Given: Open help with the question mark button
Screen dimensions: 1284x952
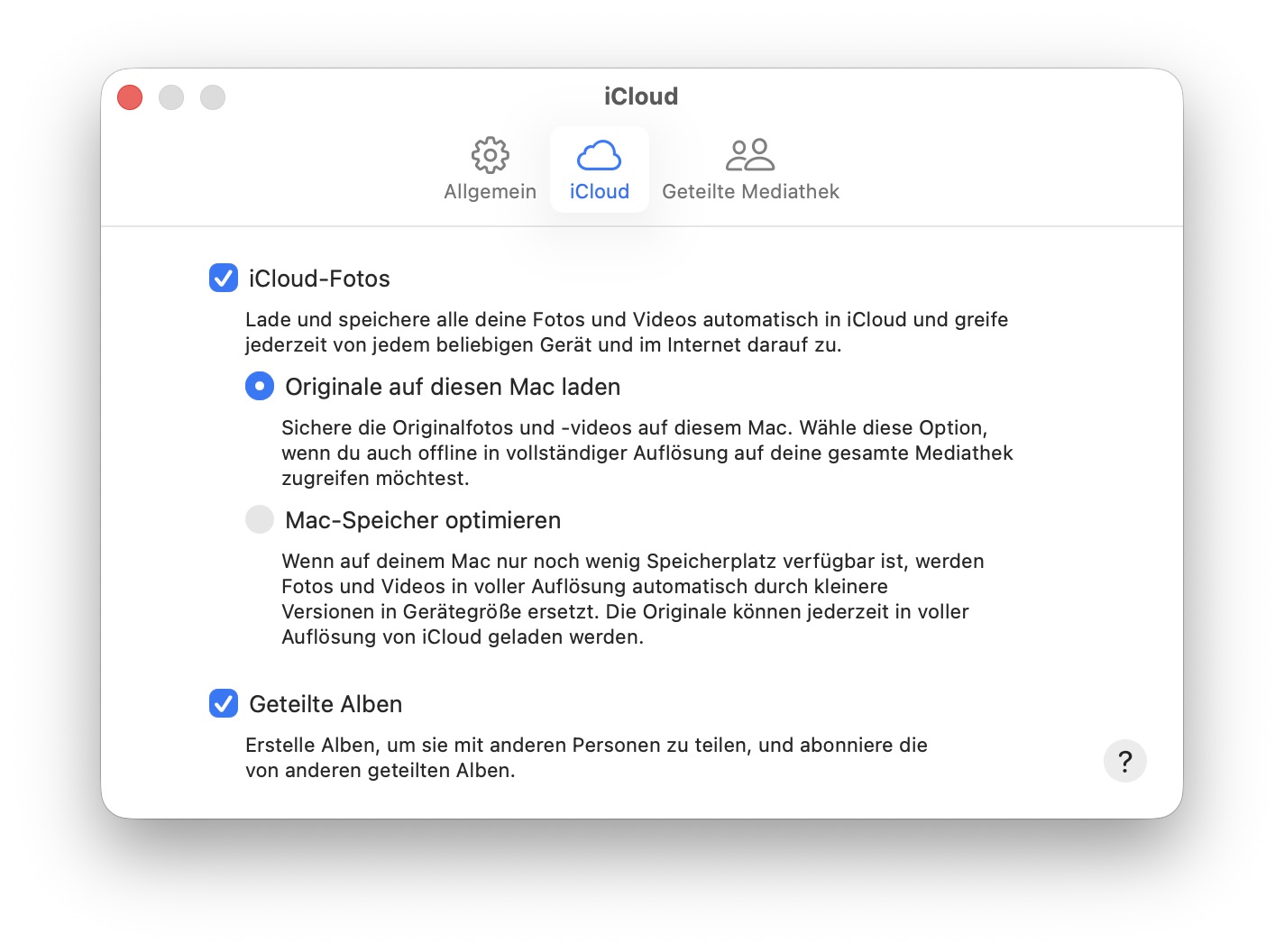Looking at the screenshot, I should tap(1125, 762).
